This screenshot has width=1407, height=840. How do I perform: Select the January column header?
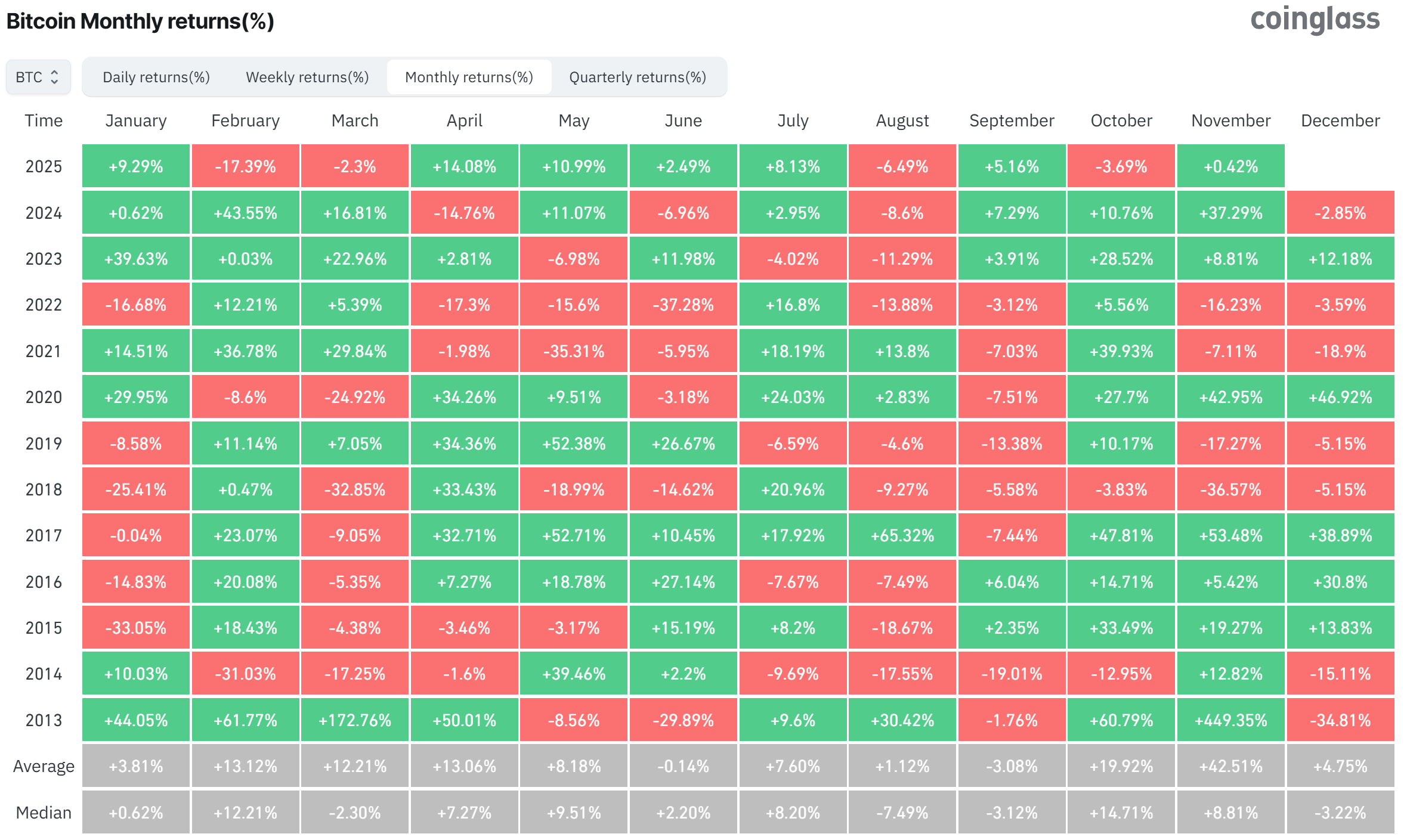pos(135,120)
